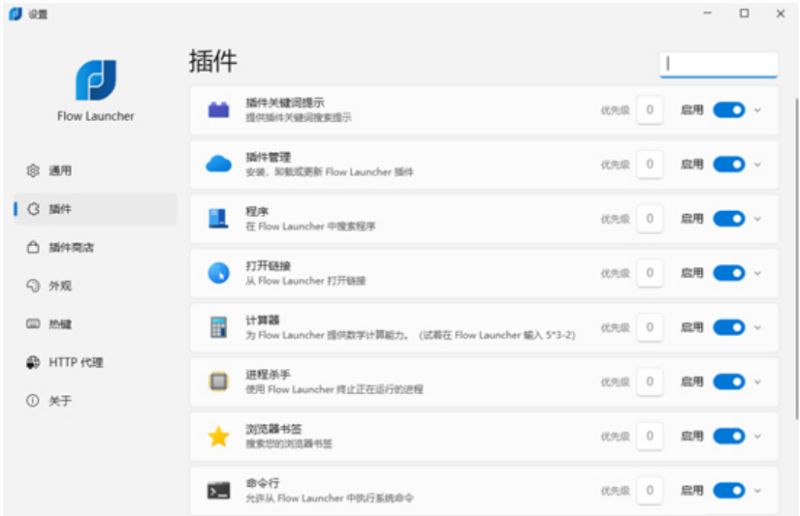This screenshot has height=516, width=800.
Task: Click the 插件管理 cloud icon
Action: (x=218, y=164)
